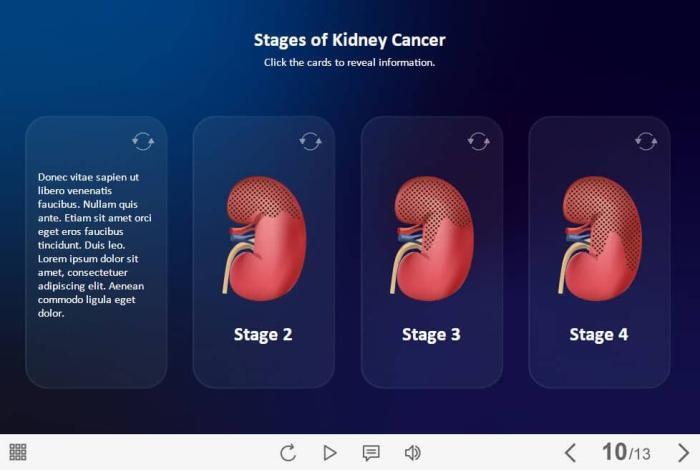Click the Stage 2 kidney illustration
The height and width of the screenshot is (470, 700).
tap(263, 238)
